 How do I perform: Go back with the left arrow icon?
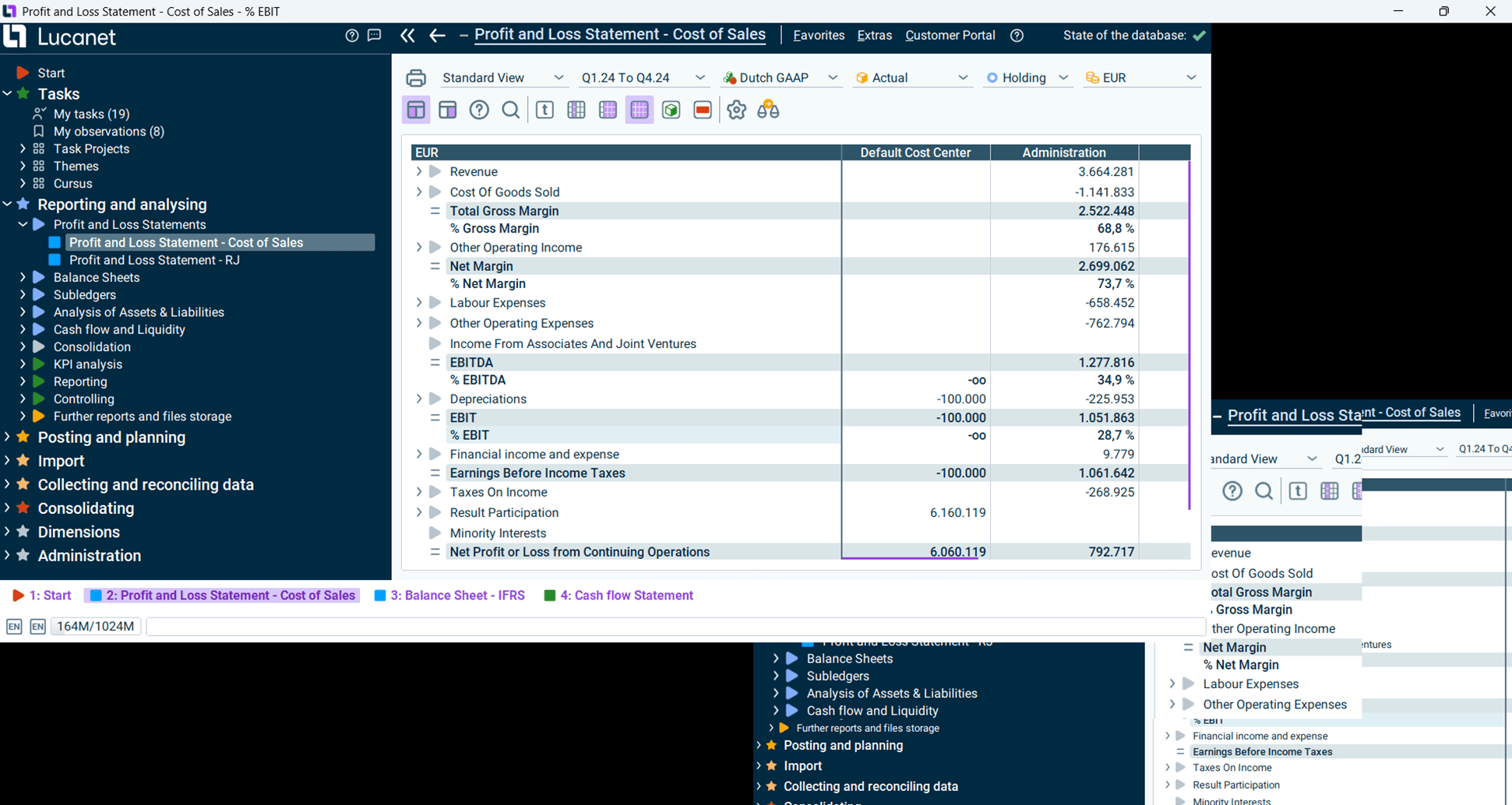click(x=437, y=36)
